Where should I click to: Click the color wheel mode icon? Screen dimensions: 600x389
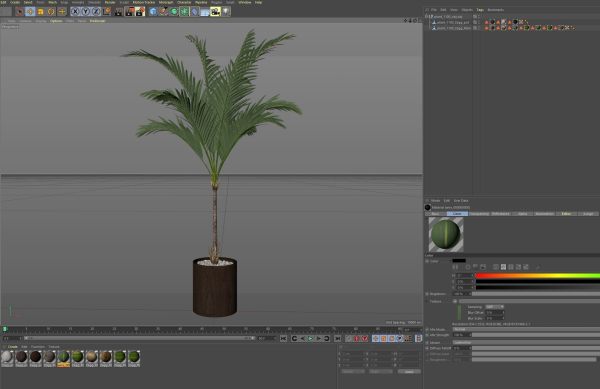click(x=468, y=267)
